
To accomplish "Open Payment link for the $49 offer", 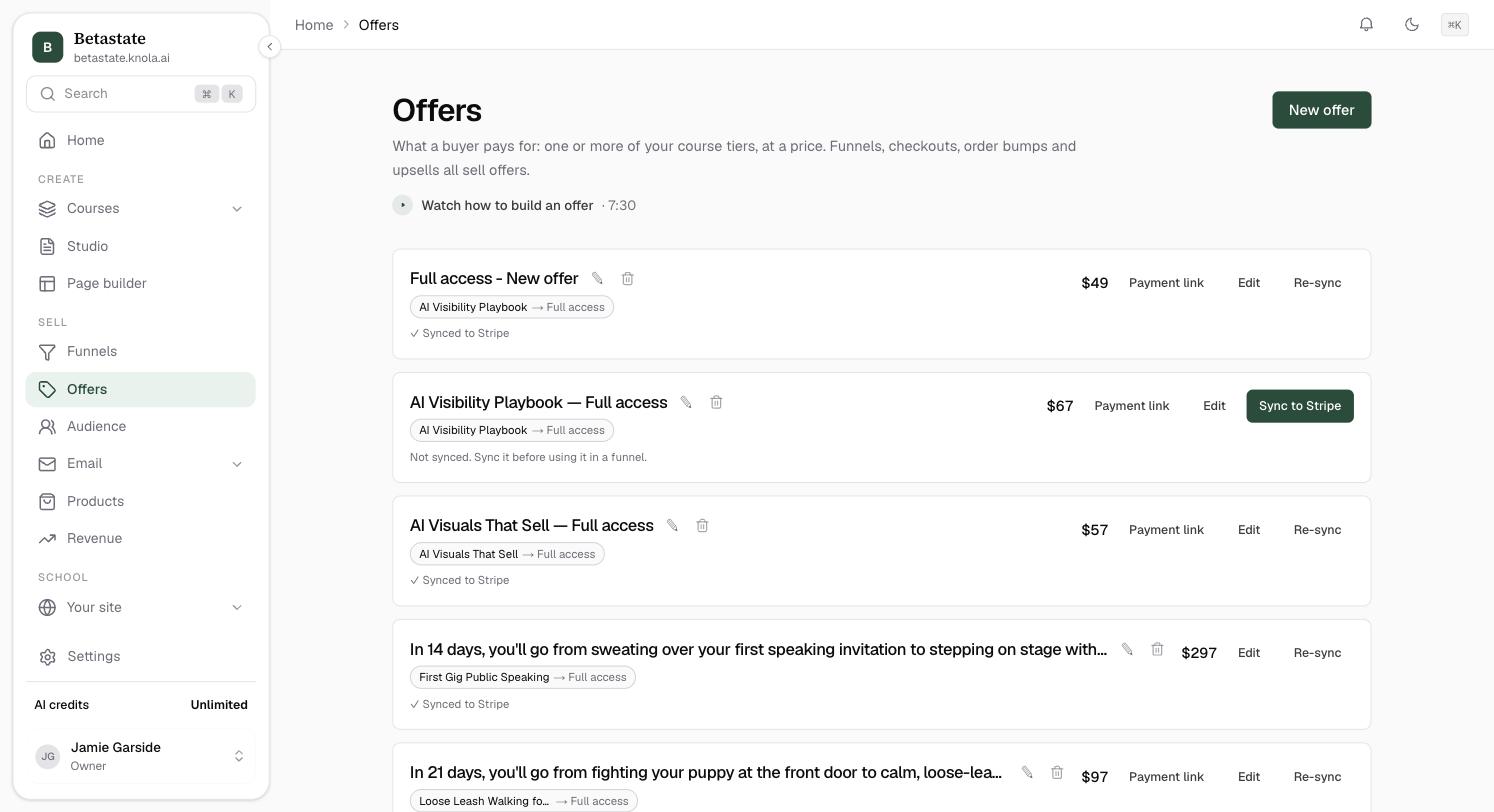I will coord(1166,283).
